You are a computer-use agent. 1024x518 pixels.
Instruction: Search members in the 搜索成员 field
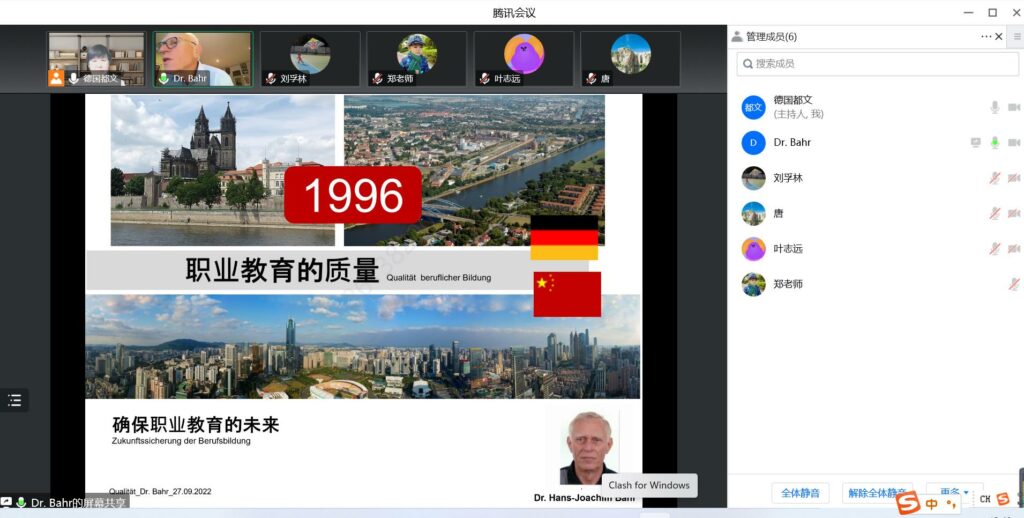[x=878, y=64]
